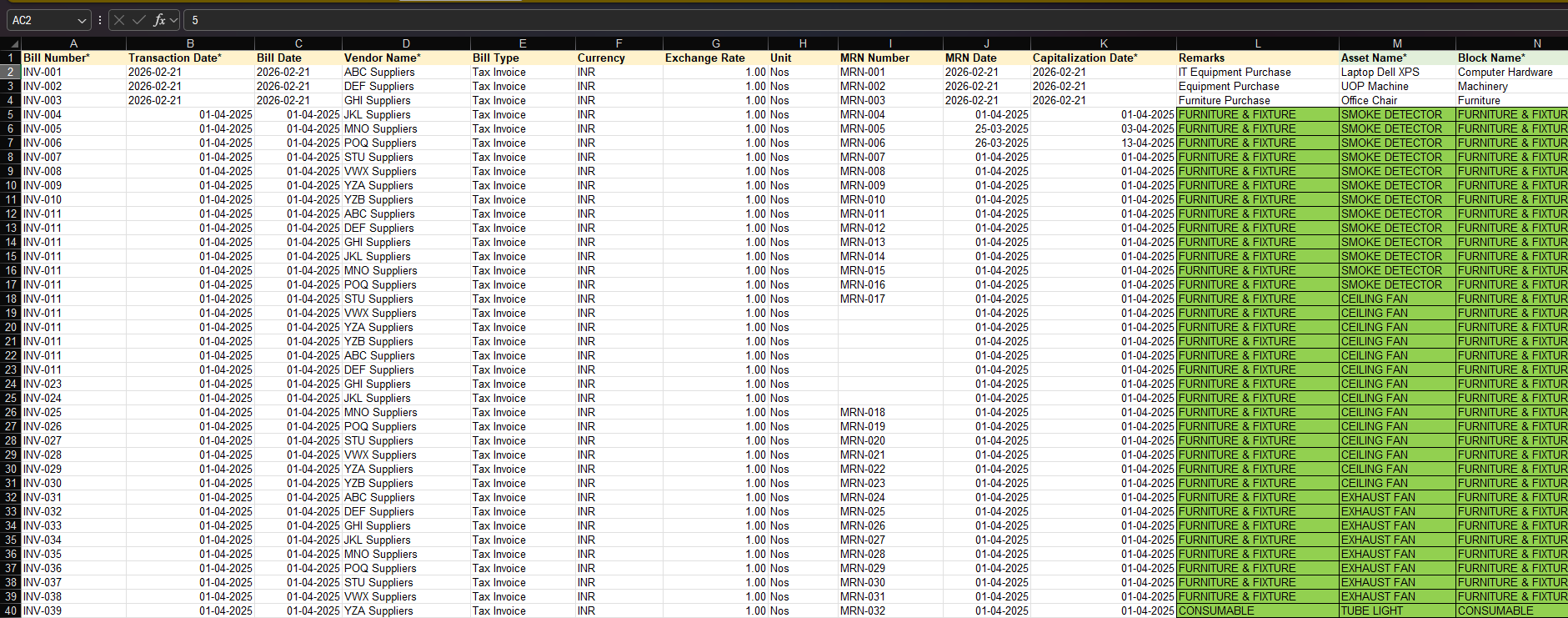Screen dimensions: 1568x618
Task: Click Capitalization Date cell '13-04-2025'
Action: point(1104,143)
